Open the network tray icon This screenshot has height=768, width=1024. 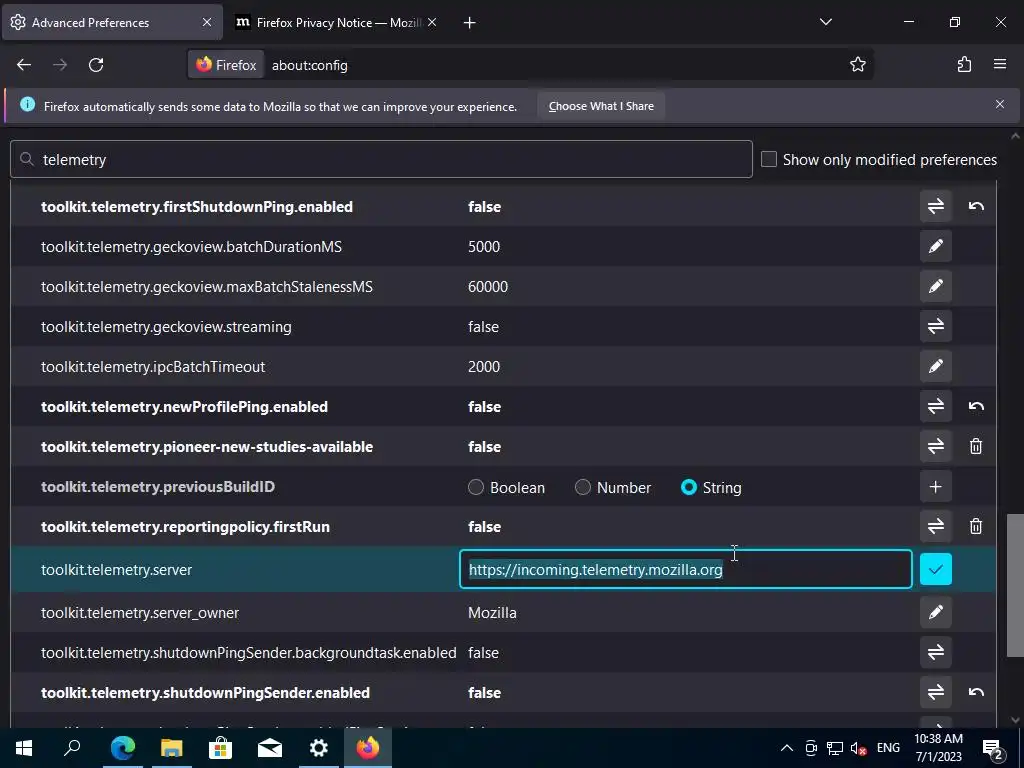[835, 748]
